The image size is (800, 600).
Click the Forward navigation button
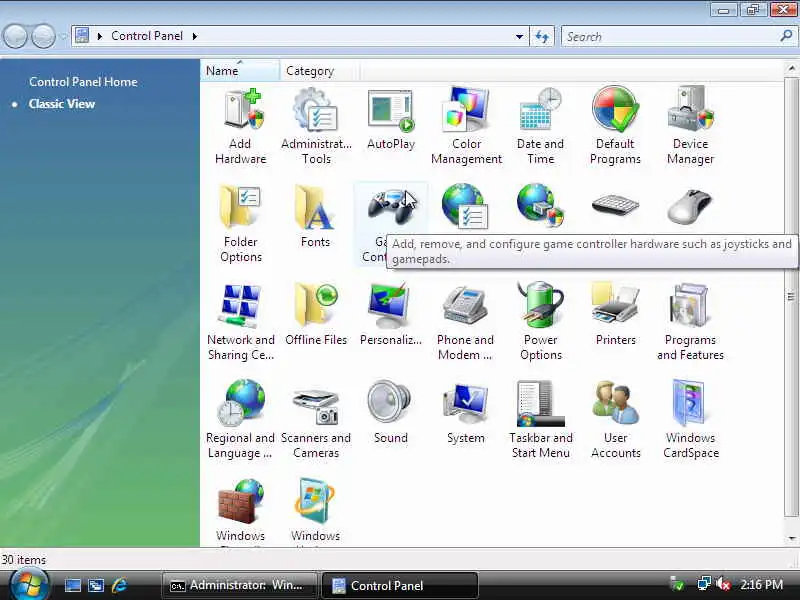(x=43, y=36)
